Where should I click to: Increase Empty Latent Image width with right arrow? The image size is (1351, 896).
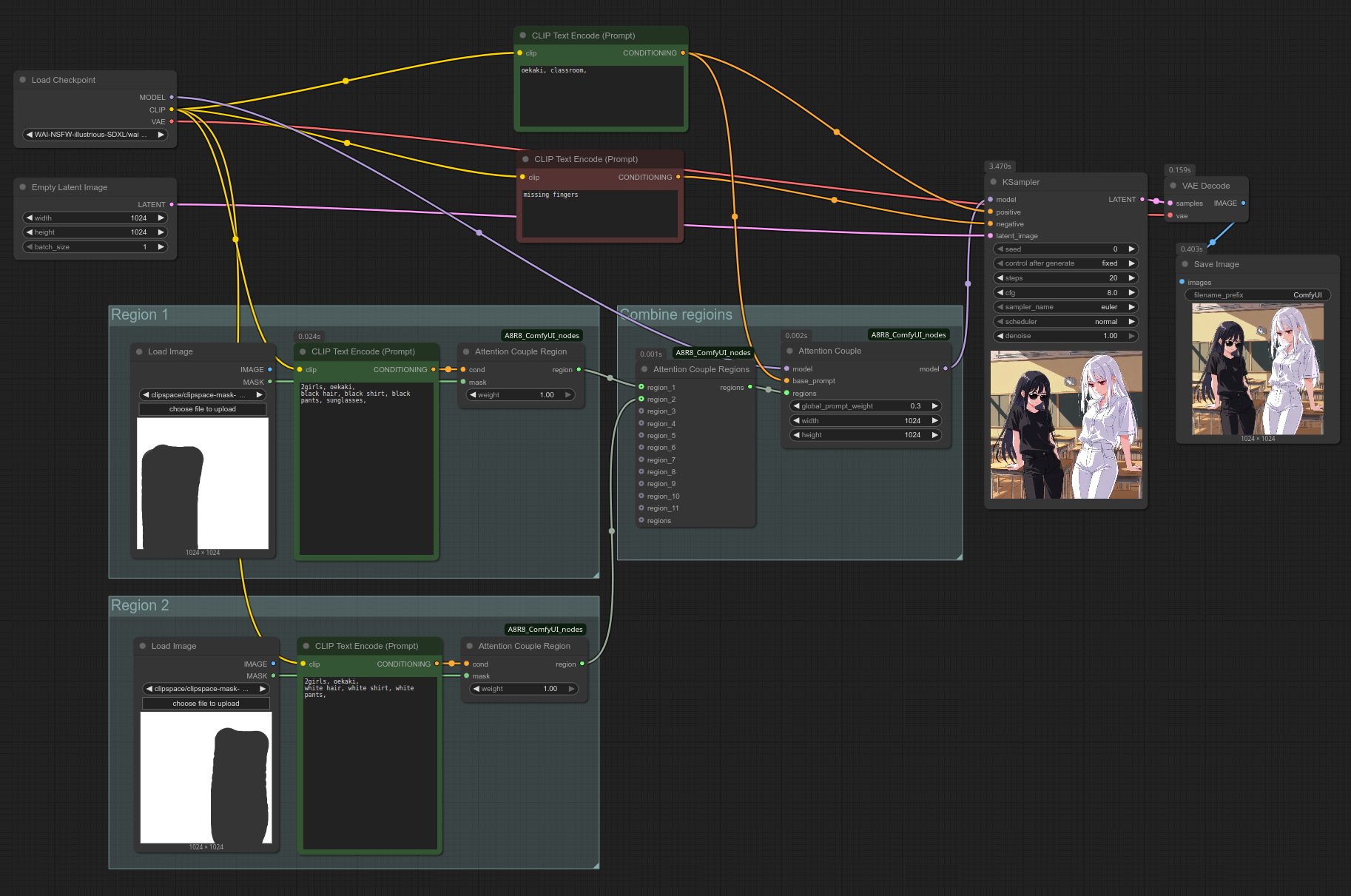pyautogui.click(x=161, y=218)
